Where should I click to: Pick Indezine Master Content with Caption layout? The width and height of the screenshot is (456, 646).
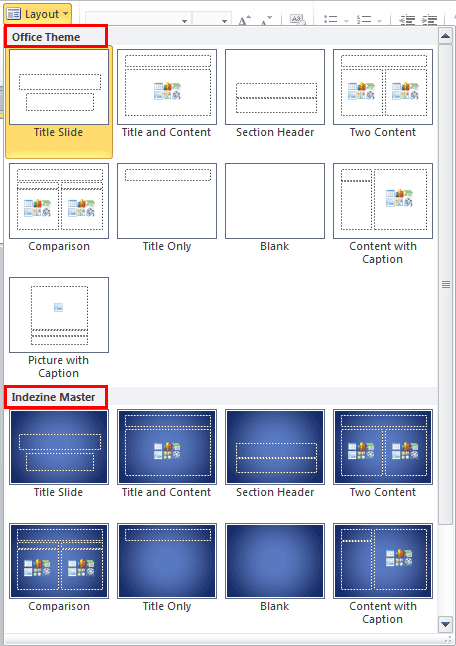click(x=383, y=574)
